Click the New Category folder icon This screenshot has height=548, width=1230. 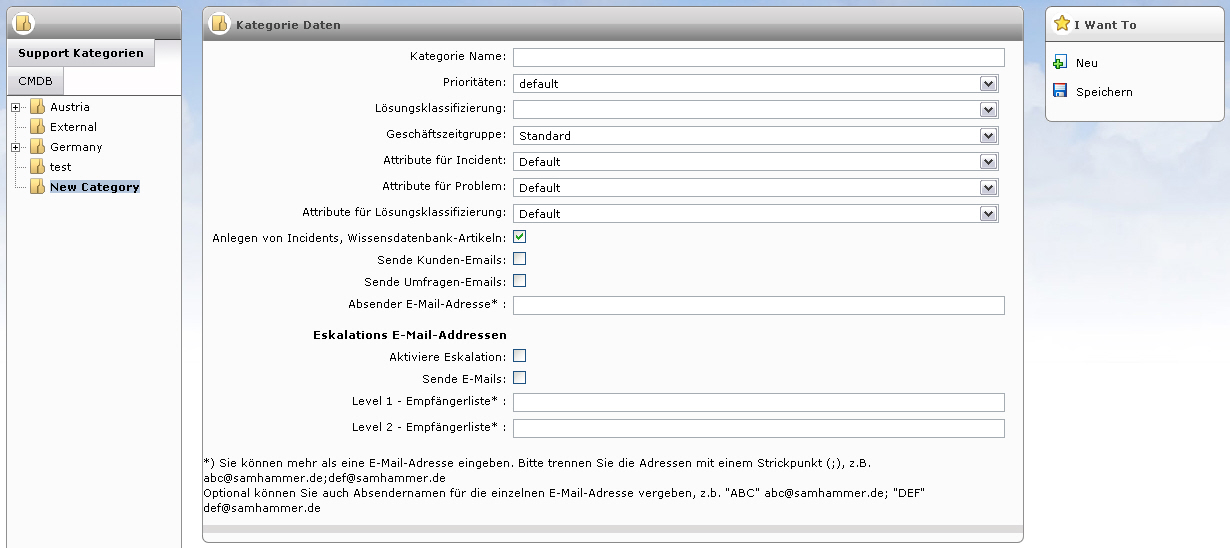pyautogui.click(x=37, y=187)
